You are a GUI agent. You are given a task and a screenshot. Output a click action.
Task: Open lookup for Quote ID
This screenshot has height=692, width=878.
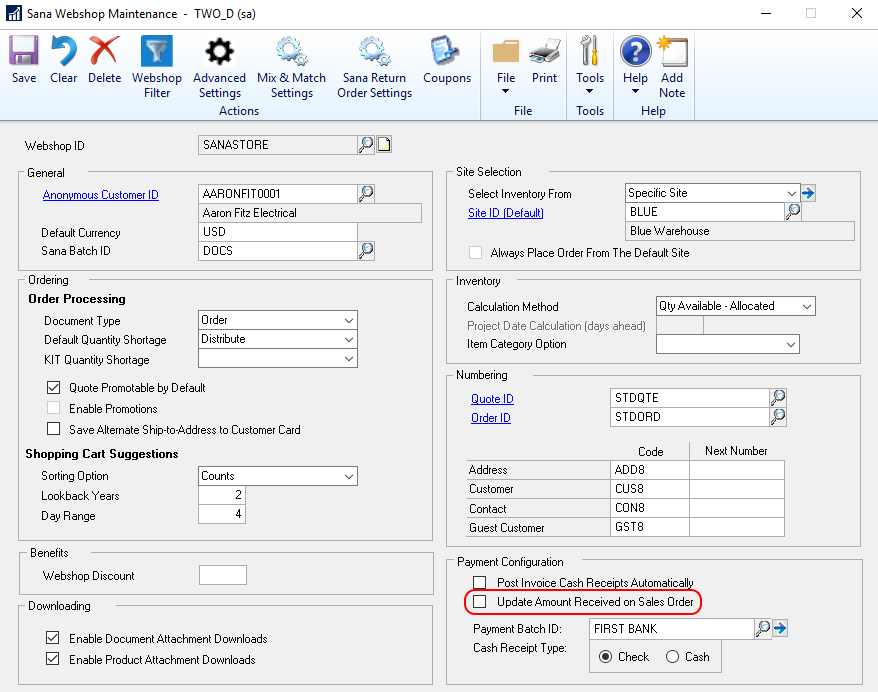click(778, 398)
